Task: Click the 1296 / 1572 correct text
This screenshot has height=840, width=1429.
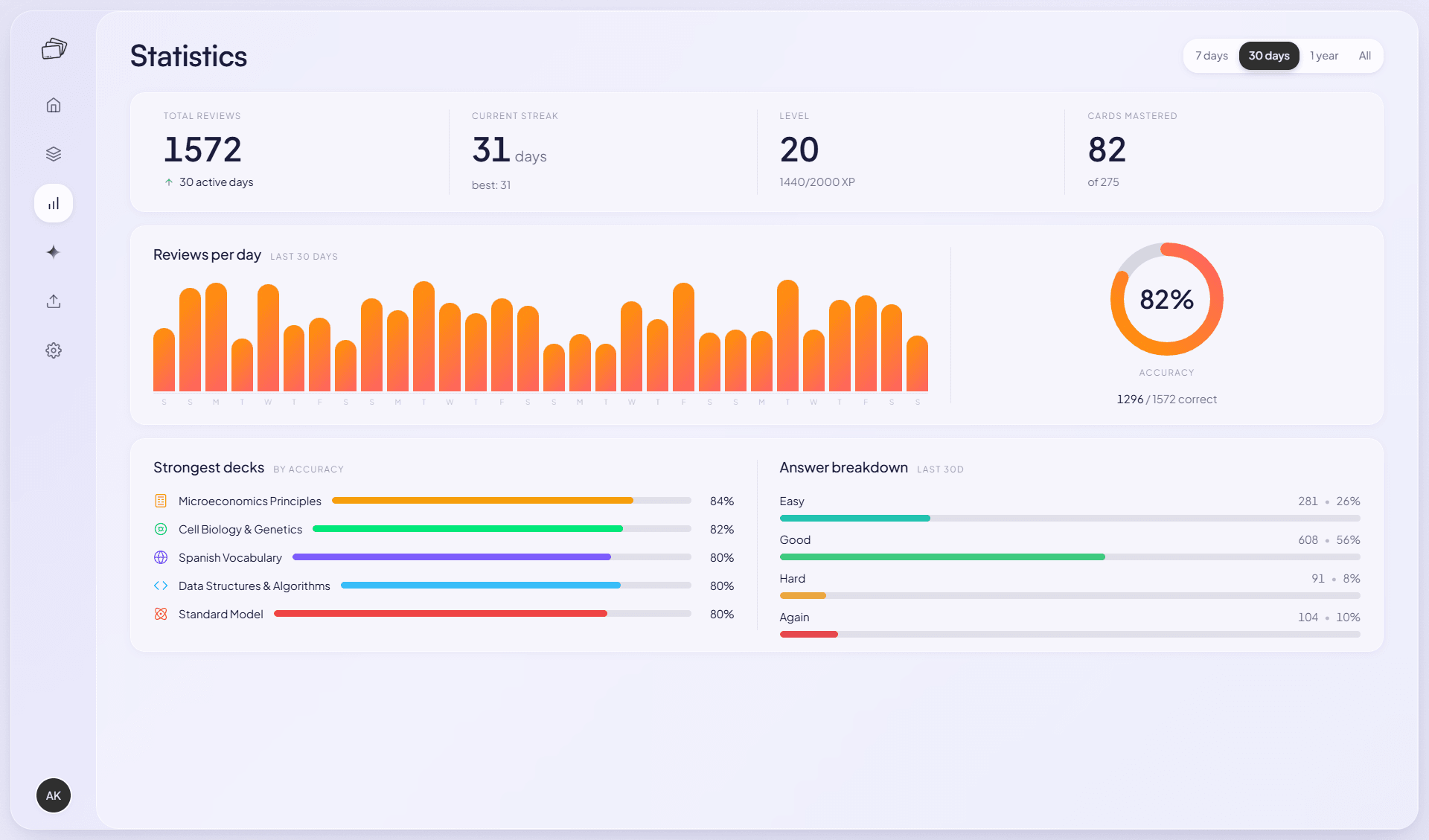Action: pyautogui.click(x=1166, y=400)
